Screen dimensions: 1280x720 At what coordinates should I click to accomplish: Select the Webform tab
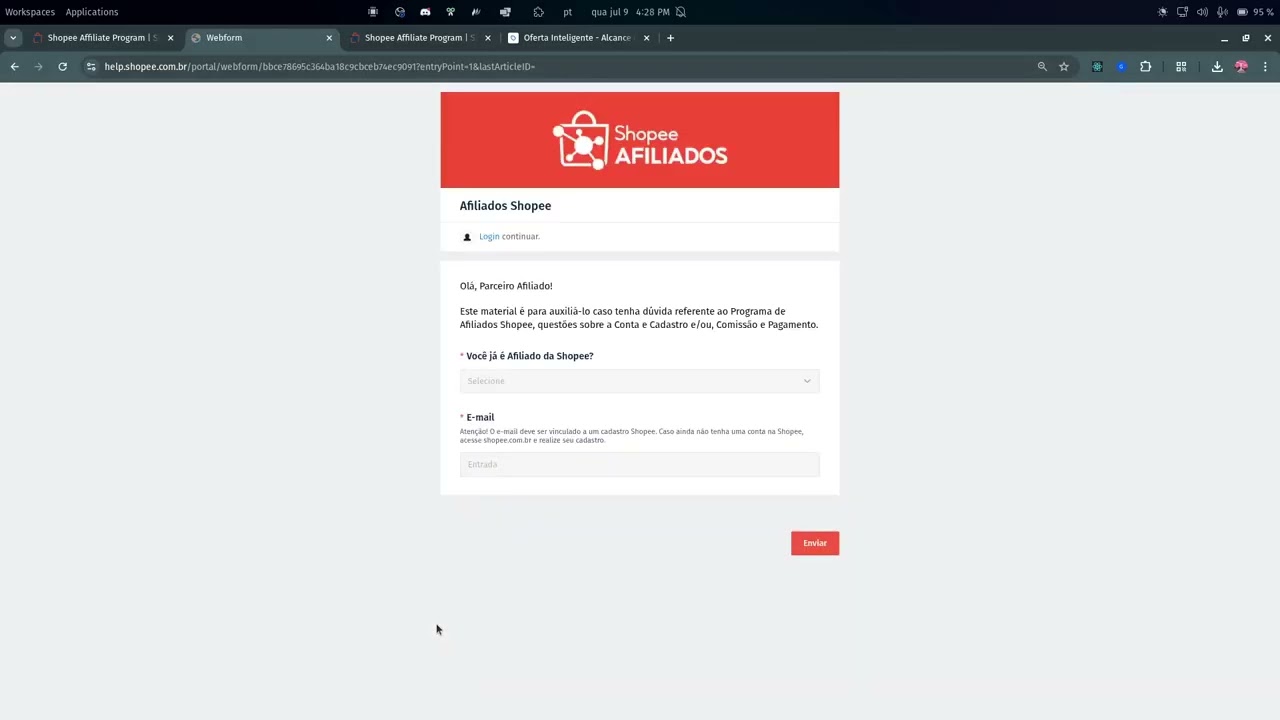[x=262, y=38]
